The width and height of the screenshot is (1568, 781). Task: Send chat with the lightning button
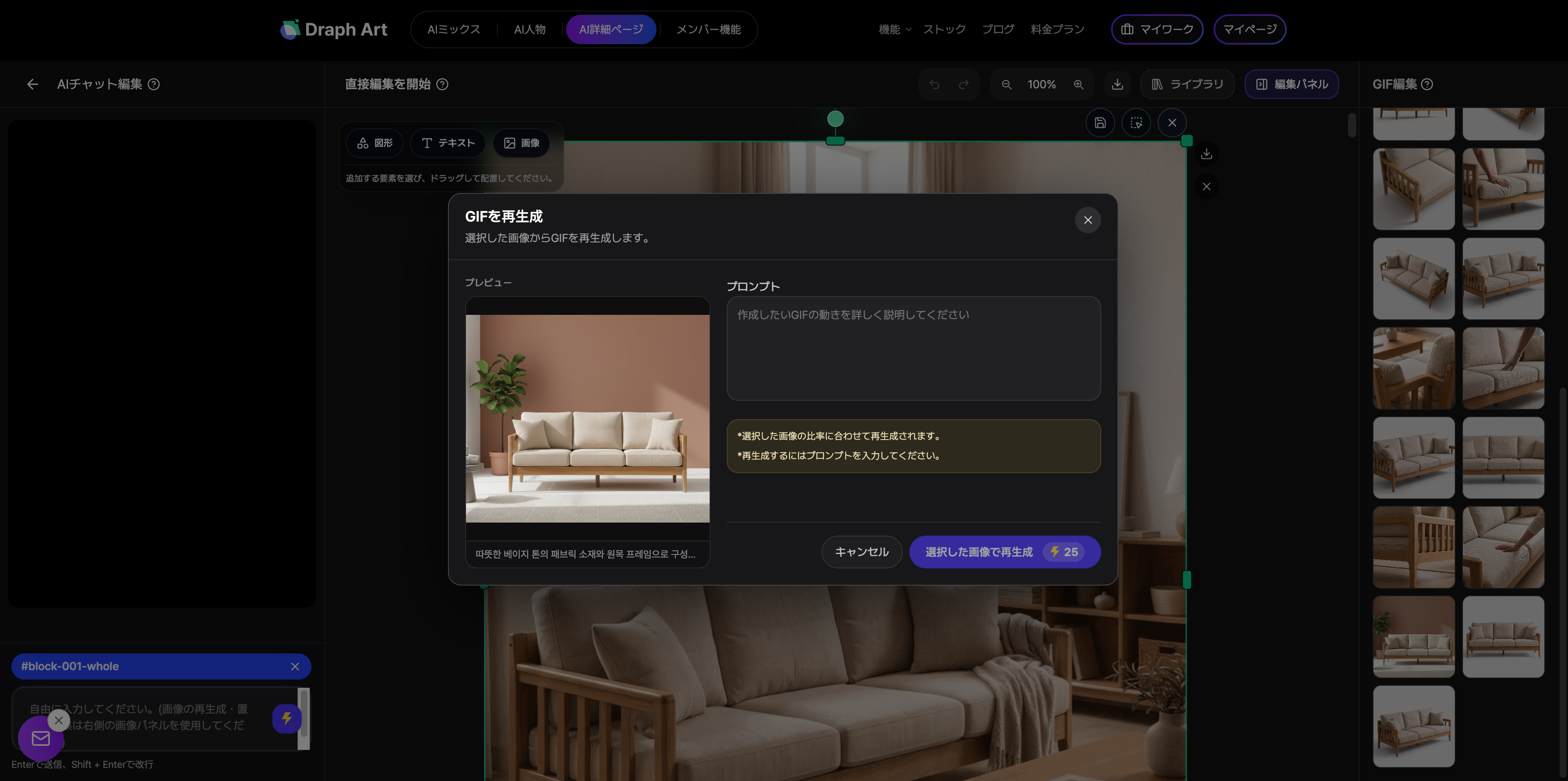[287, 719]
